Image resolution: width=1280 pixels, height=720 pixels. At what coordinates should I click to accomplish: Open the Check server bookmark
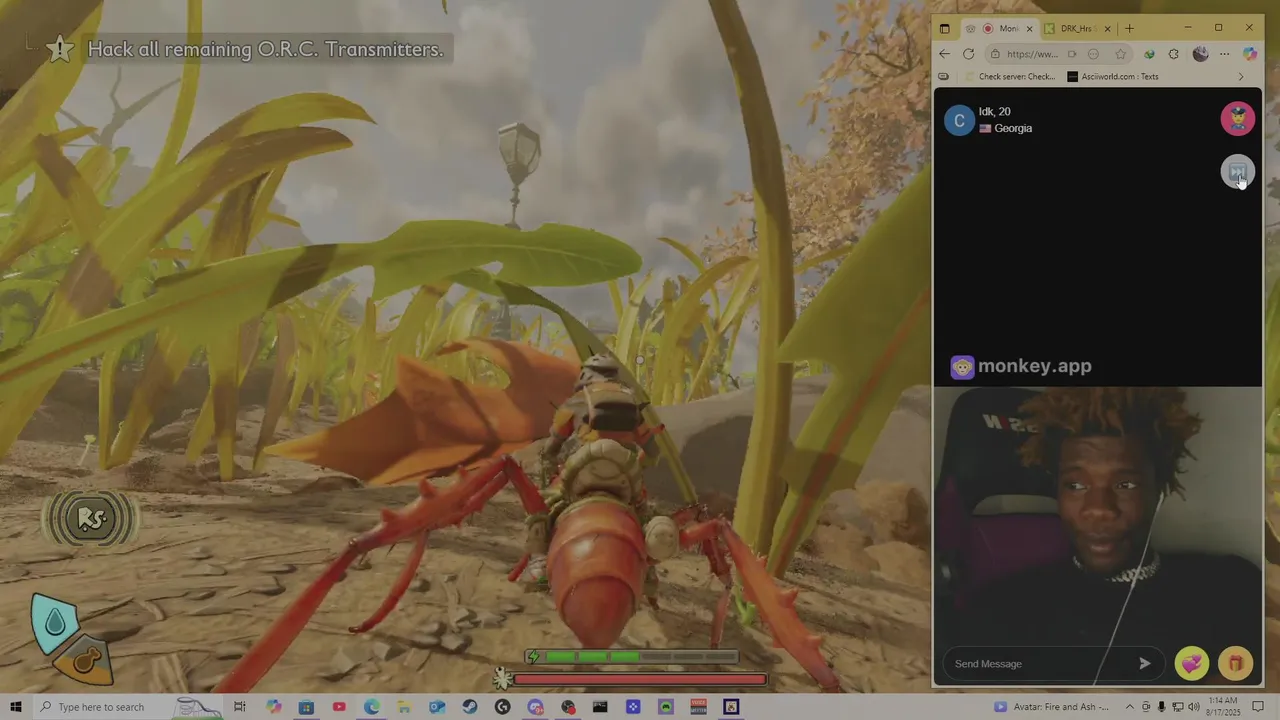[x=1009, y=76]
